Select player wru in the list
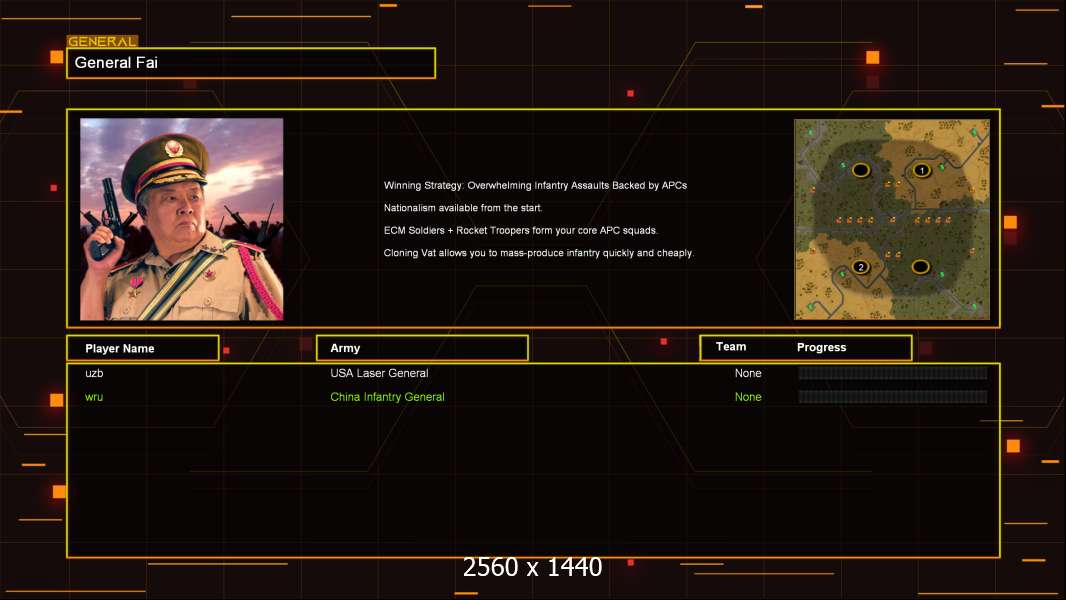1066x600 pixels. point(94,397)
